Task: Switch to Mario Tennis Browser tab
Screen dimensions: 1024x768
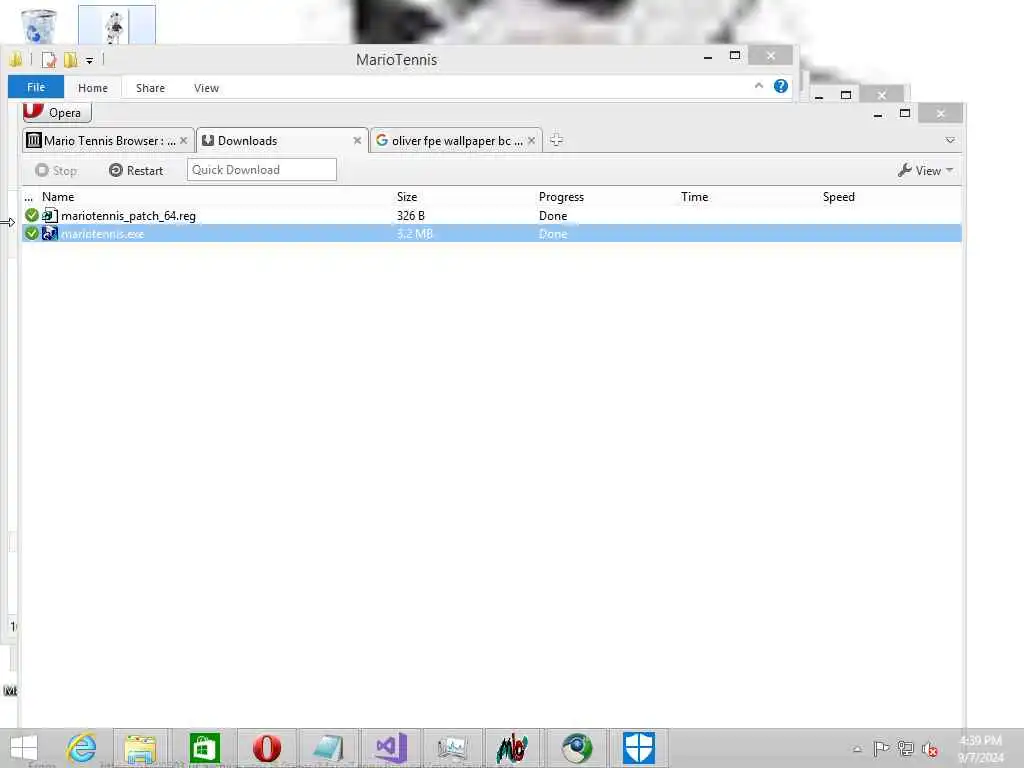Action: [x=101, y=140]
